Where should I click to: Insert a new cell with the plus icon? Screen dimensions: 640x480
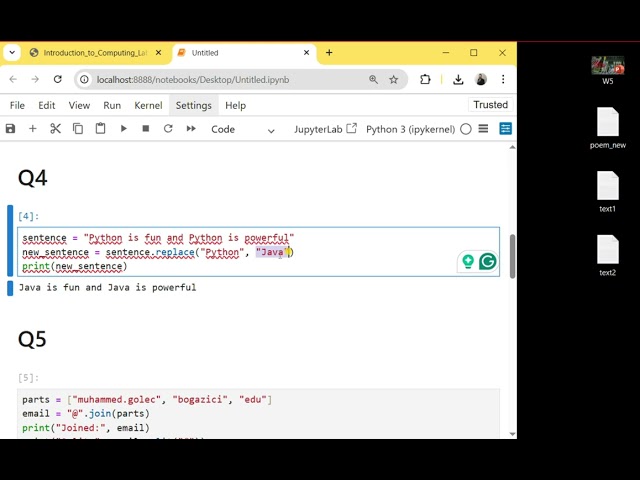coord(33,129)
